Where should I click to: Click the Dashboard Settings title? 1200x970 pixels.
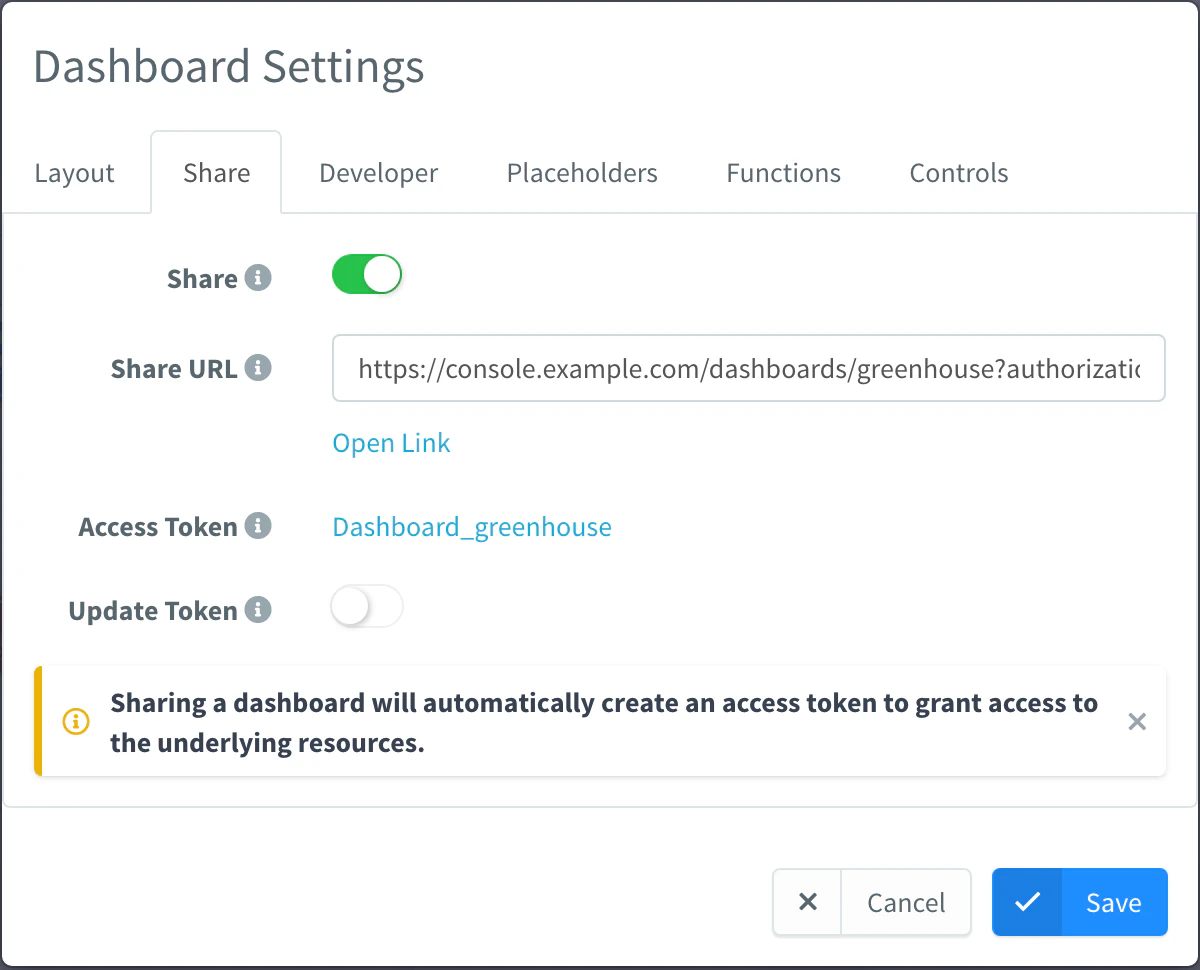(229, 67)
